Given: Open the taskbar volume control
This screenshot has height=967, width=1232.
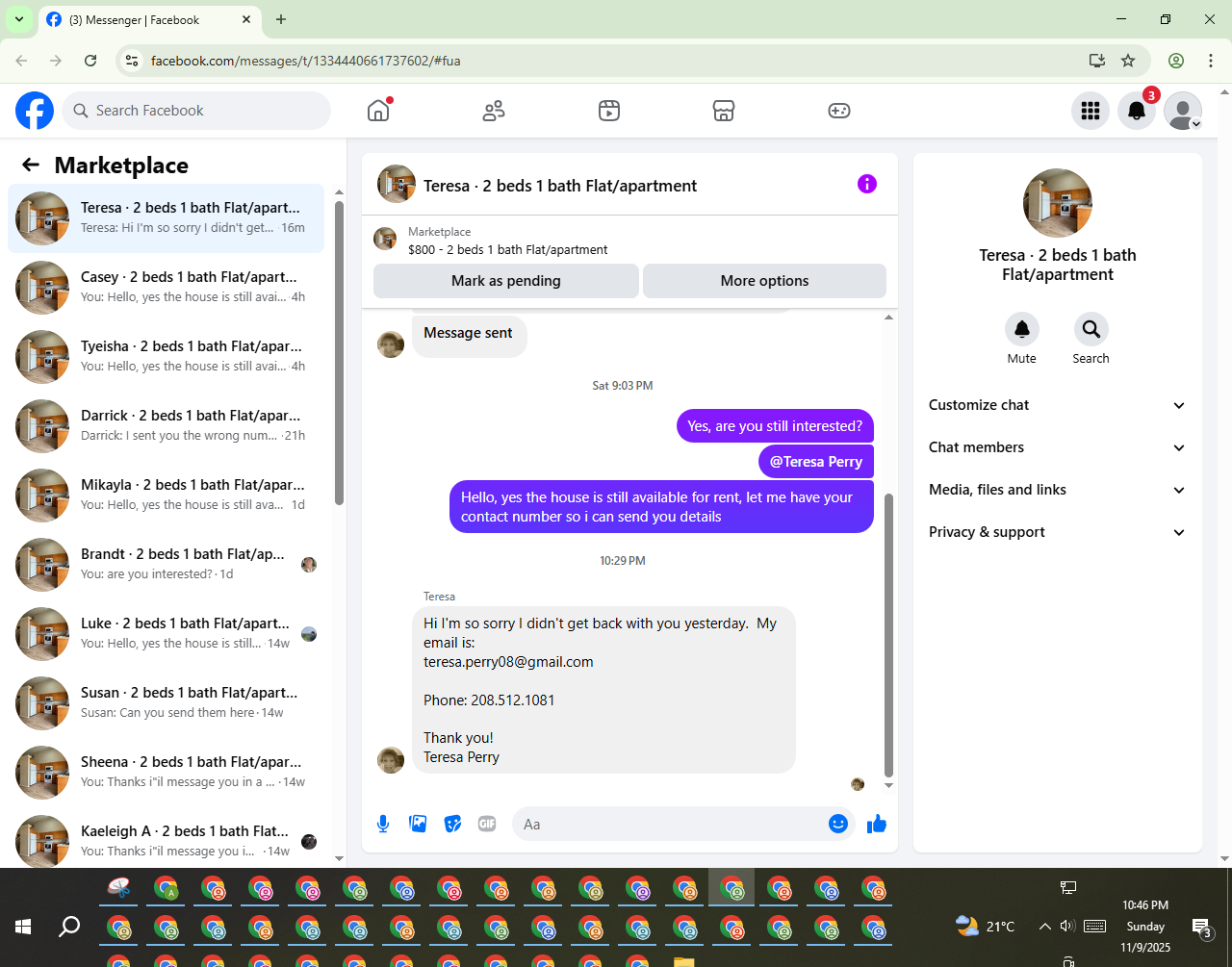Looking at the screenshot, I should tap(1066, 927).
